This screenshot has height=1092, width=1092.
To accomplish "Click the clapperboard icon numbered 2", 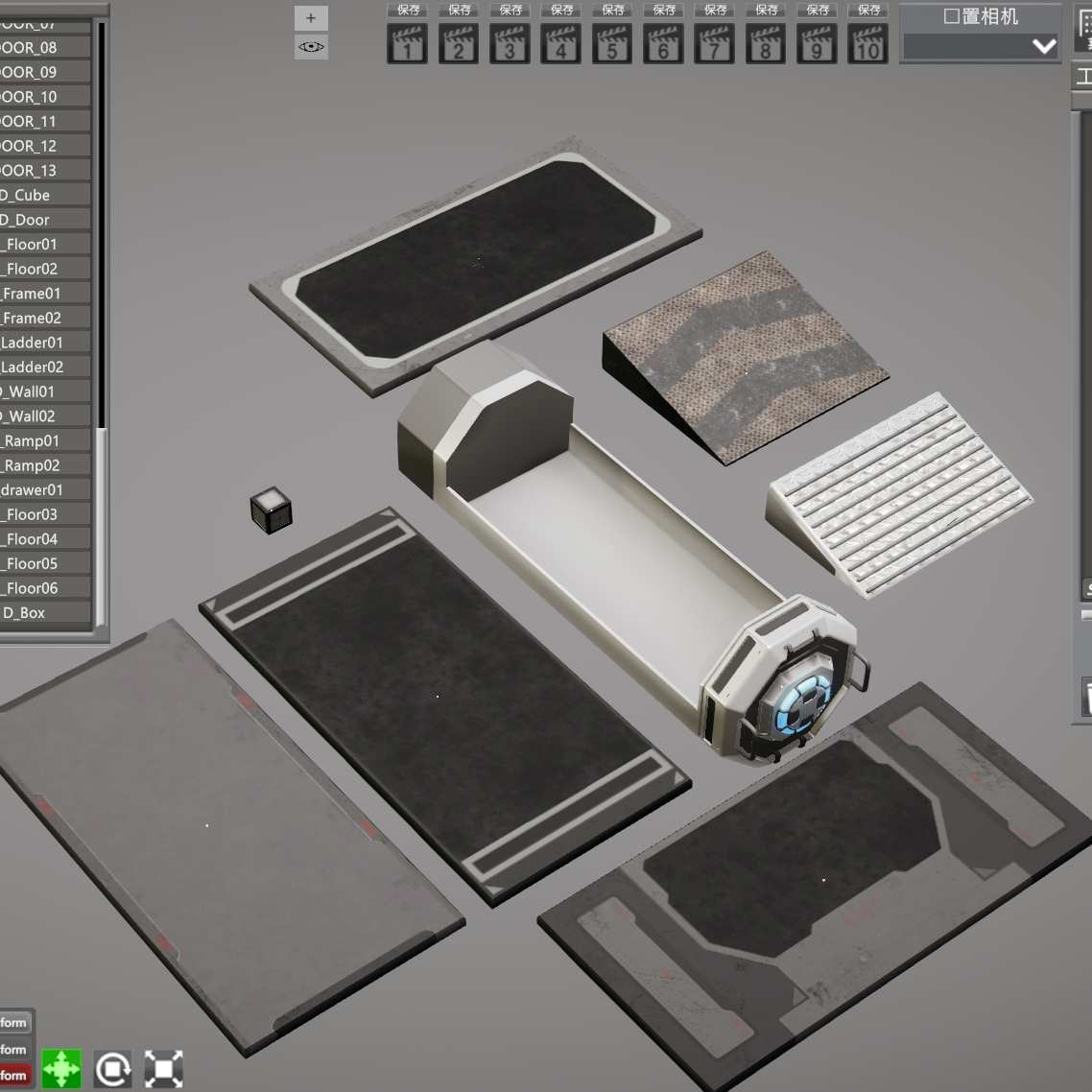I will [459, 43].
